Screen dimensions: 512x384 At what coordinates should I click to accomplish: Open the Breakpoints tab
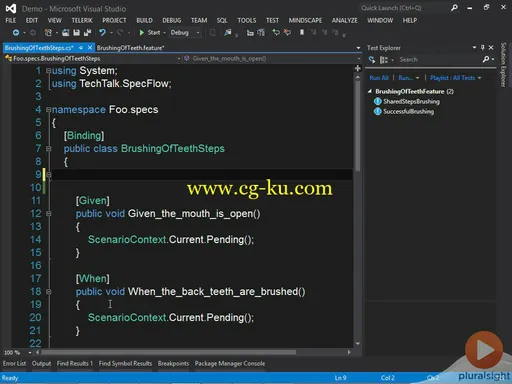pyautogui.click(x=173, y=363)
